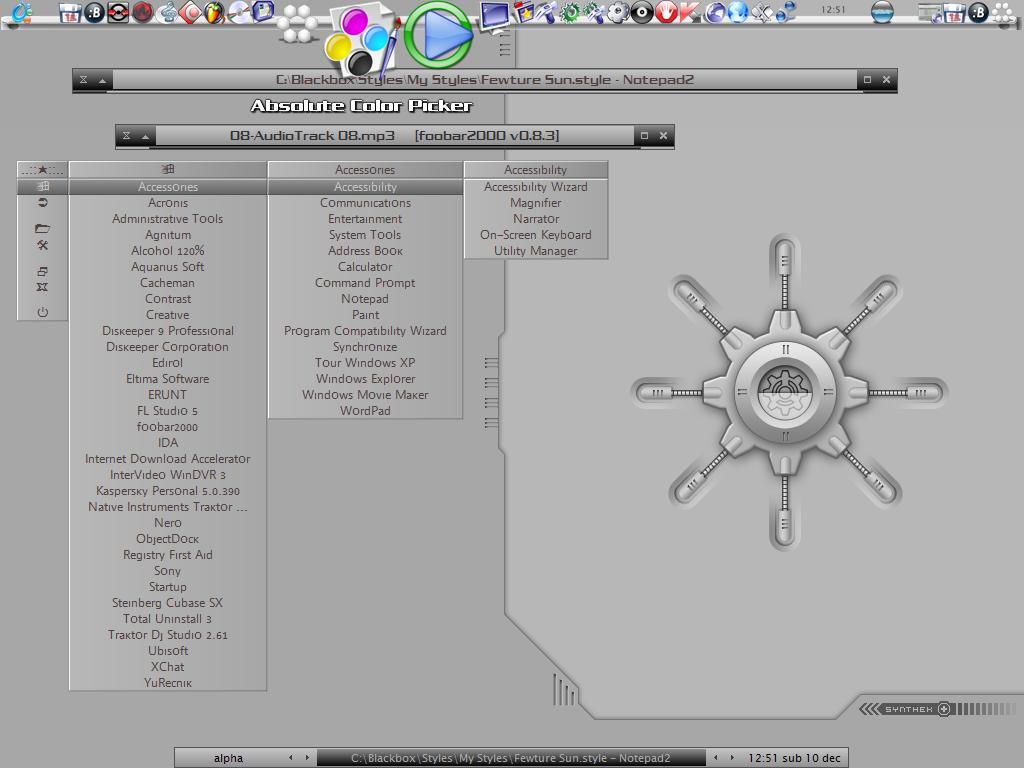Select Accessibility Wizard from the submenu
The height and width of the screenshot is (768, 1024).
pyautogui.click(x=536, y=187)
